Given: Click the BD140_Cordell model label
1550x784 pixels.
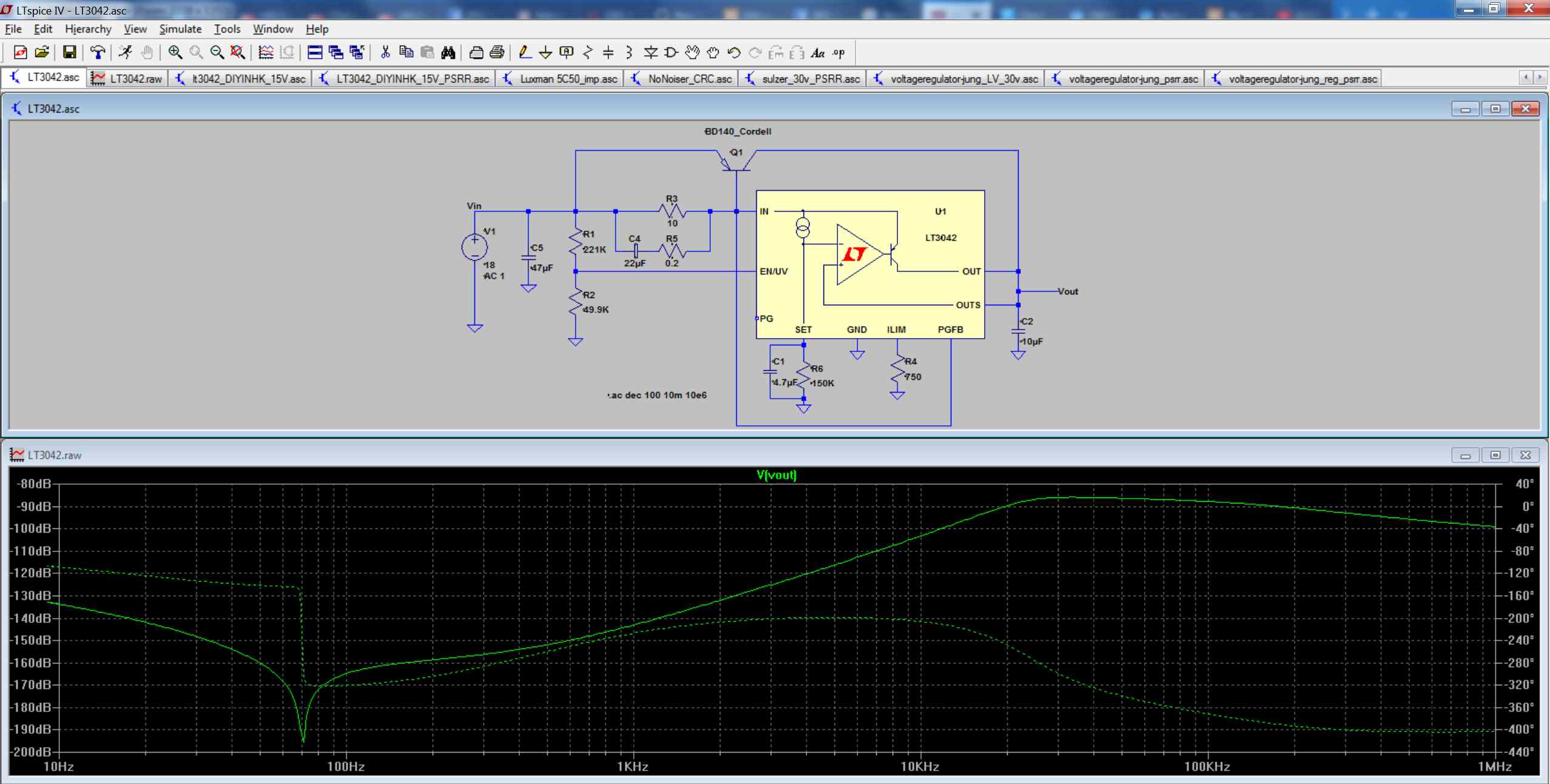Looking at the screenshot, I should (x=737, y=131).
